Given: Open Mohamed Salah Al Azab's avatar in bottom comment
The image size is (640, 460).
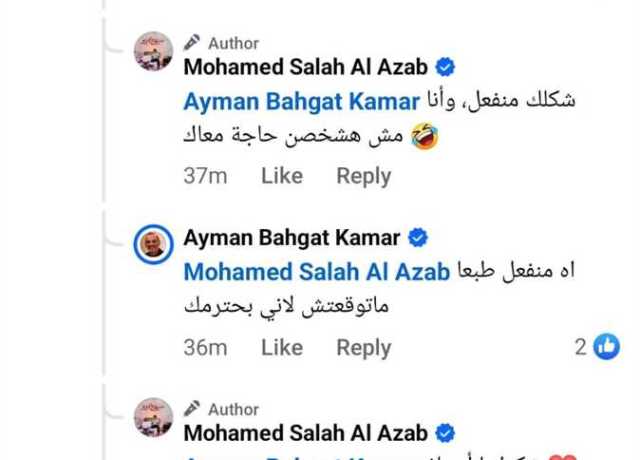Looking at the screenshot, I should coord(153,418).
